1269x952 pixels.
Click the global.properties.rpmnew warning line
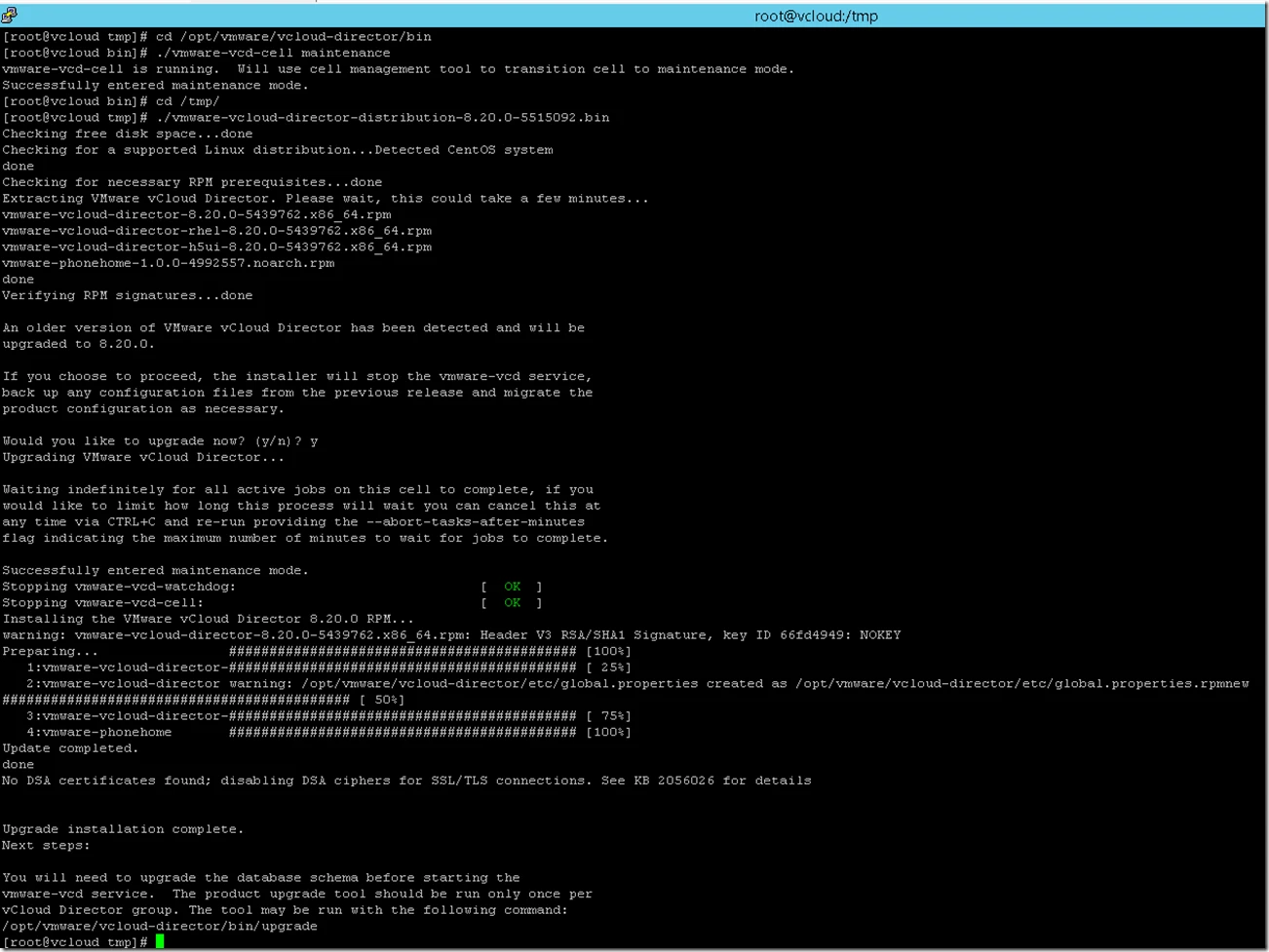click(637, 683)
